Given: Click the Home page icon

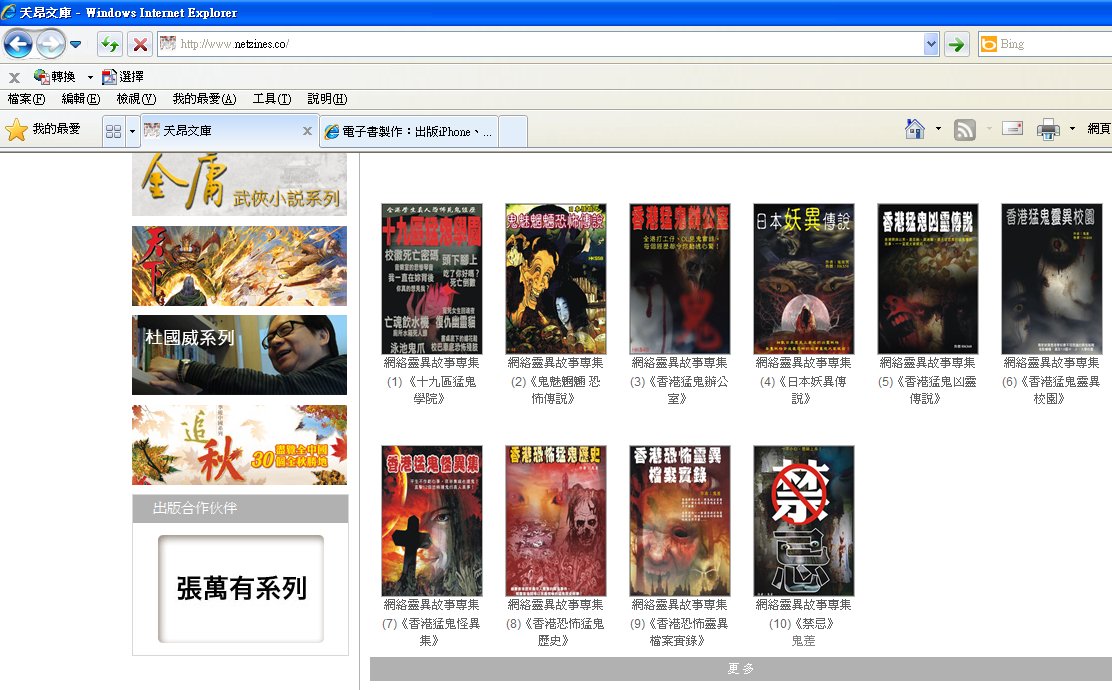Looking at the screenshot, I should tap(915, 129).
